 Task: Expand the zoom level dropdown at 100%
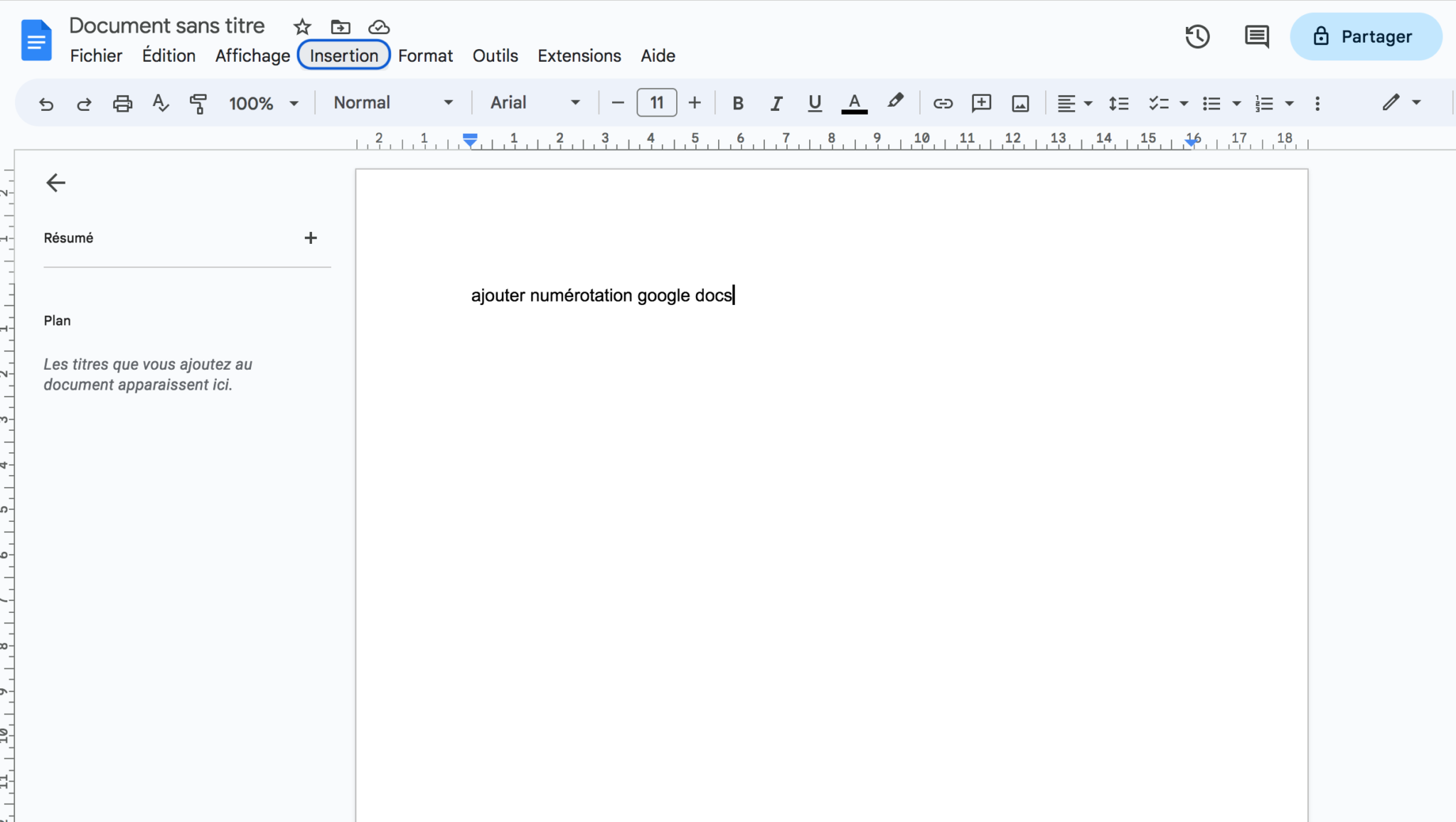[262, 103]
